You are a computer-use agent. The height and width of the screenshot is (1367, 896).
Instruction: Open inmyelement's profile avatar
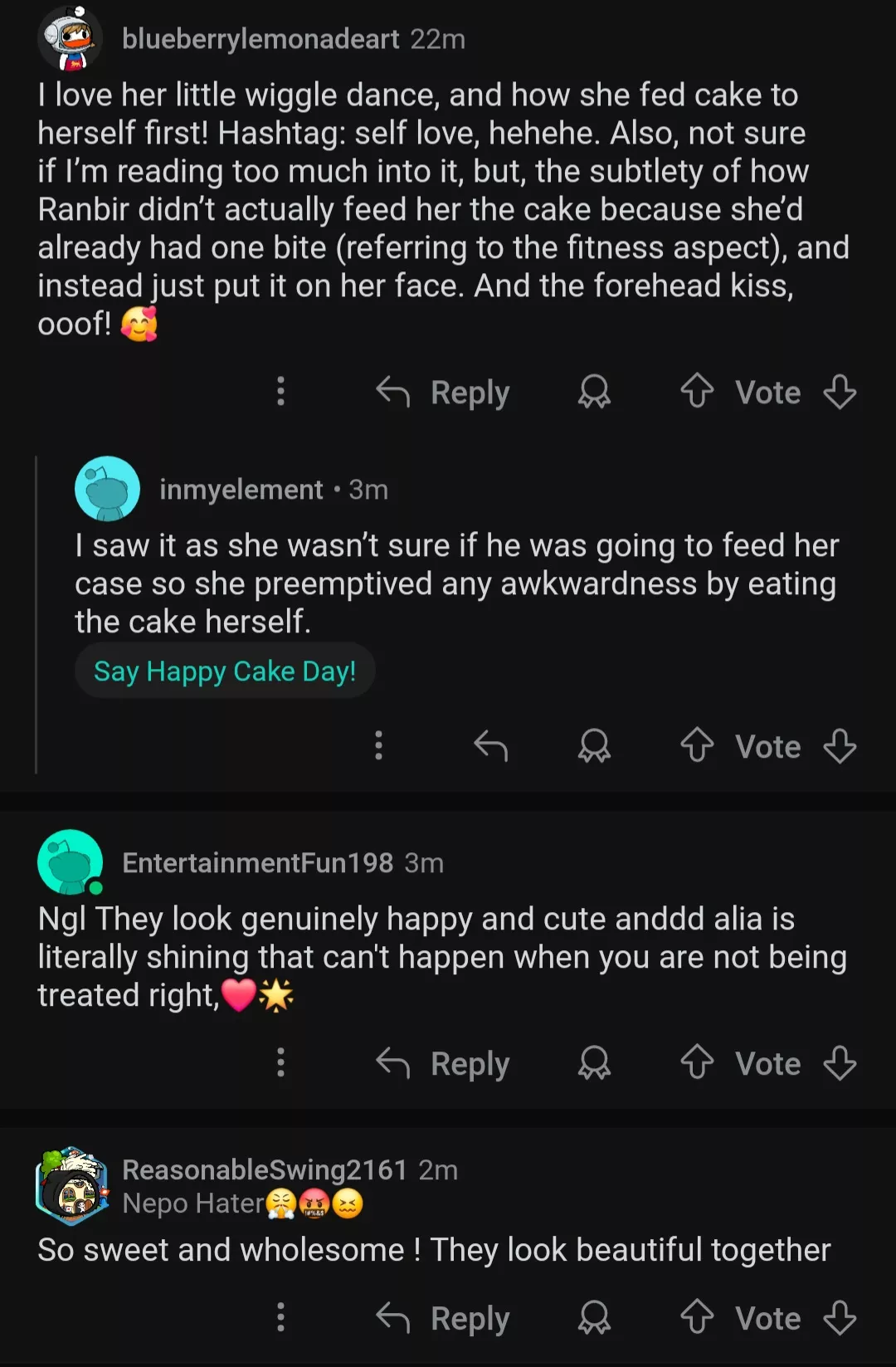107,489
